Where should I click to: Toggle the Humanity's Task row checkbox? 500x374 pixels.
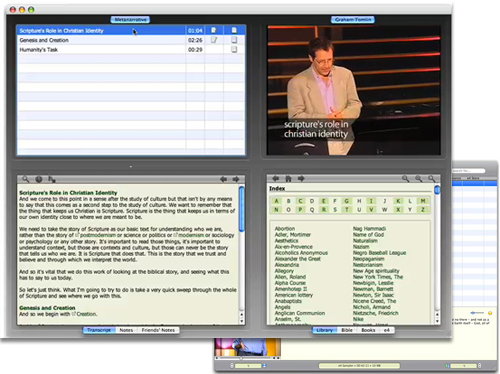tap(234, 49)
